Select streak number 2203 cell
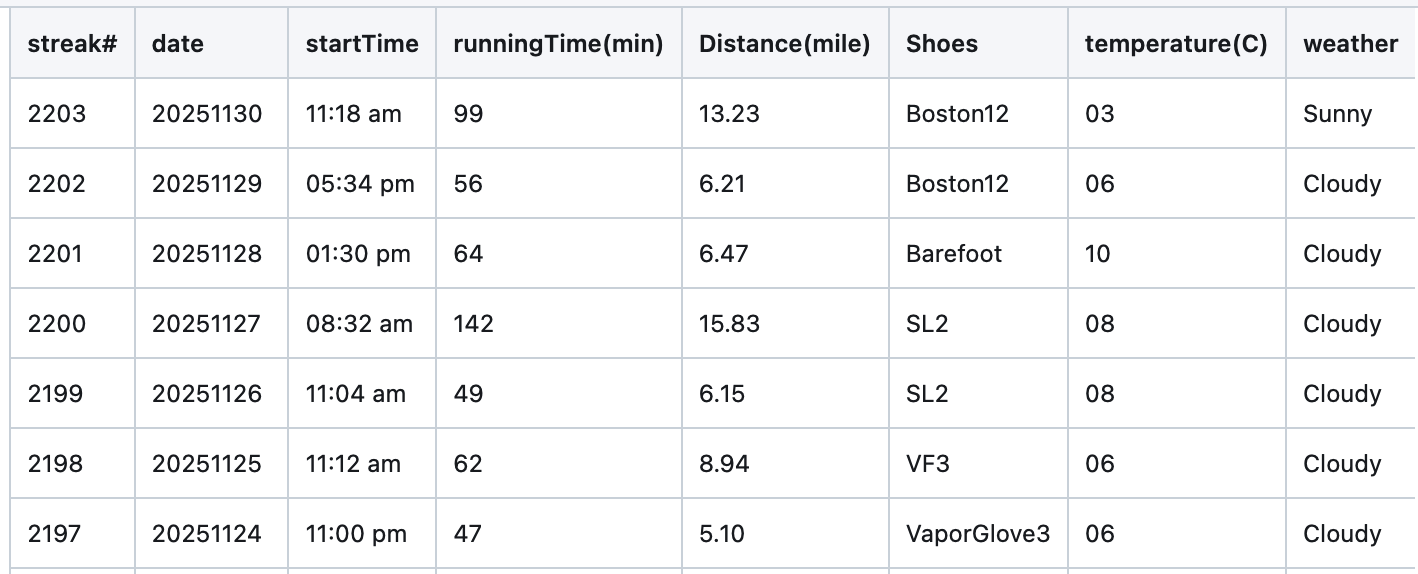Viewport: 1418px width, 574px height. [57, 114]
